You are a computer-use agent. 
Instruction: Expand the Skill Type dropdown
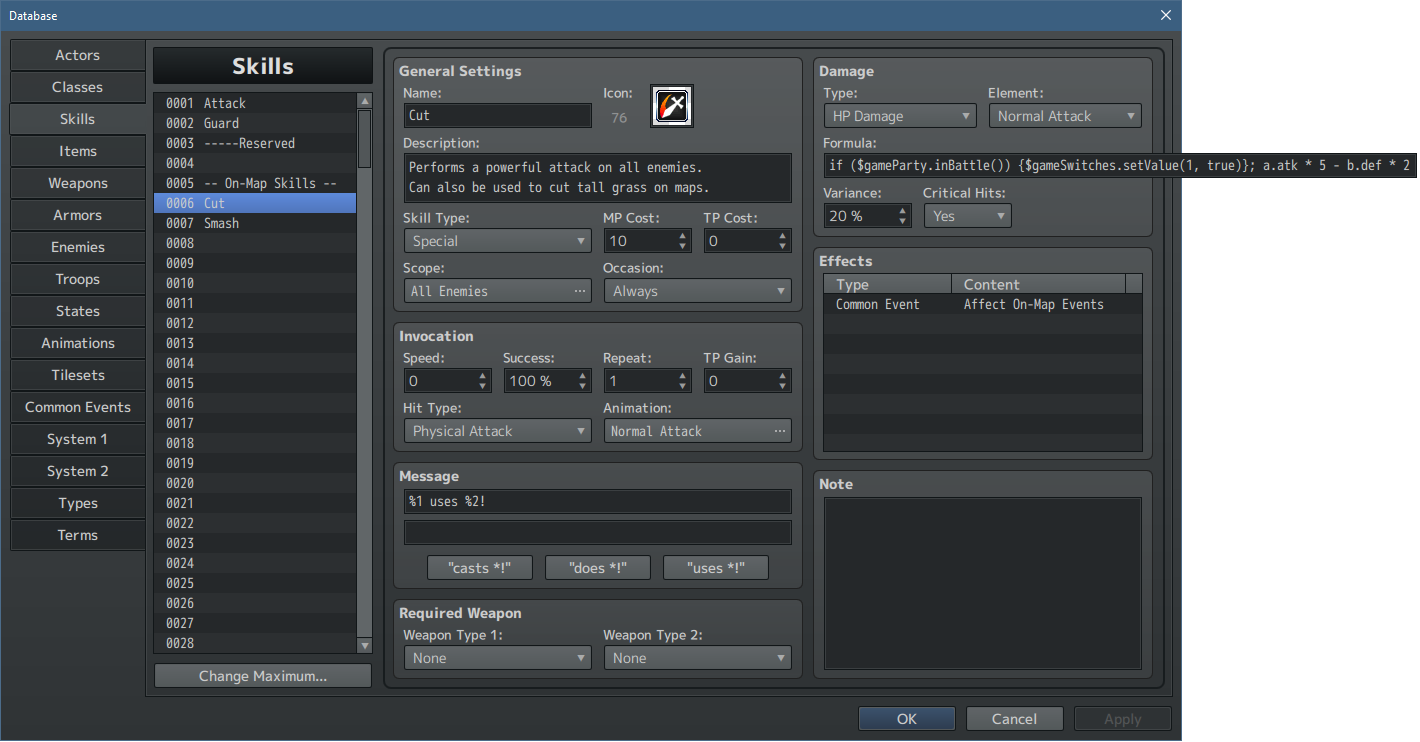click(497, 241)
